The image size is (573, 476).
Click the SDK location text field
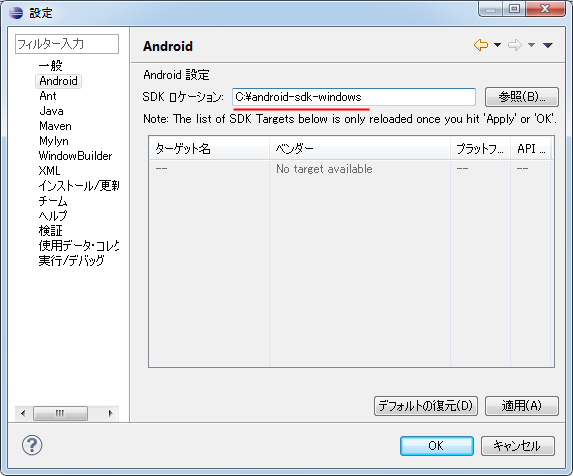(354, 97)
